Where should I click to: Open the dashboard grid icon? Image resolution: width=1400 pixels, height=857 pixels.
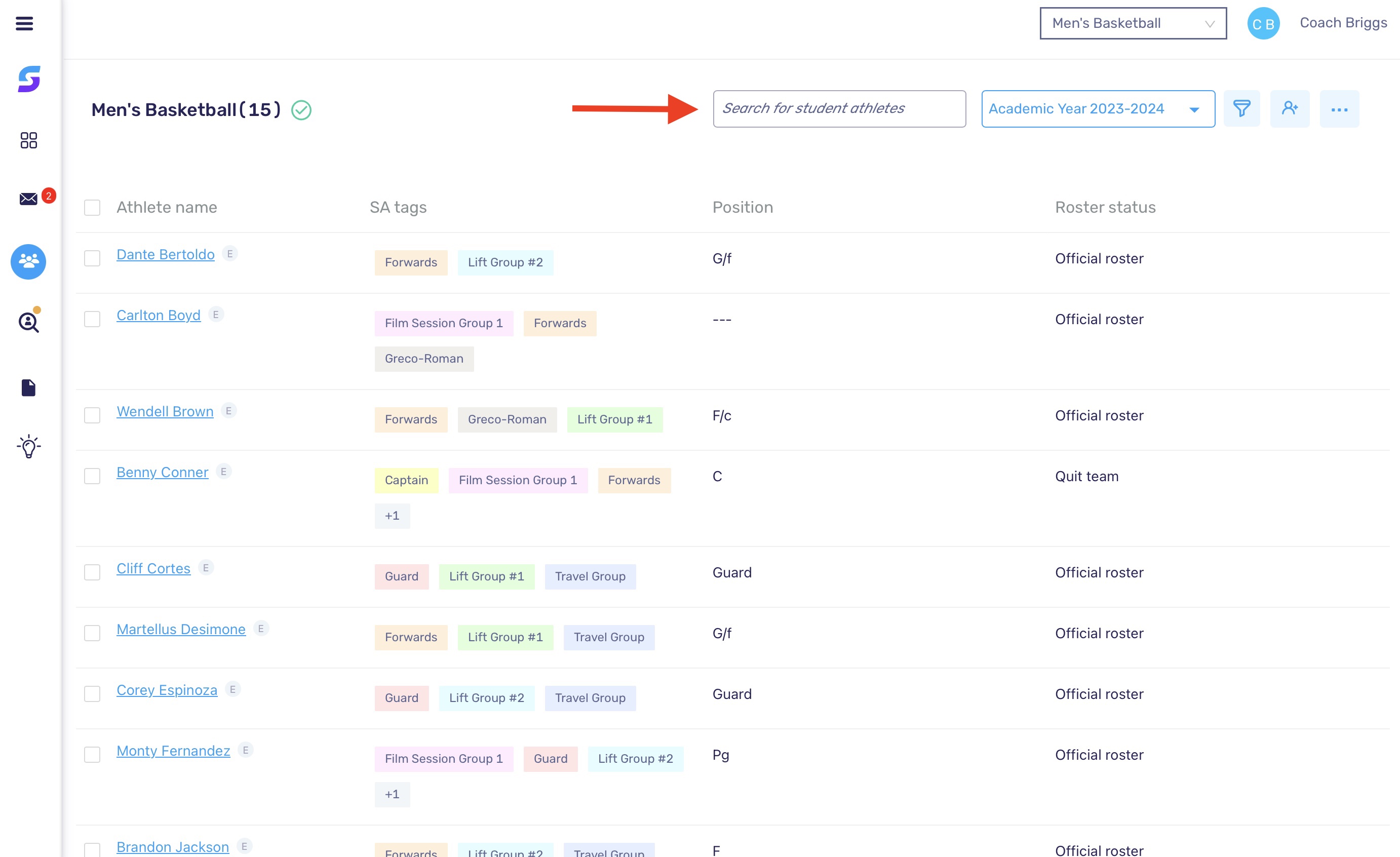pos(28,140)
